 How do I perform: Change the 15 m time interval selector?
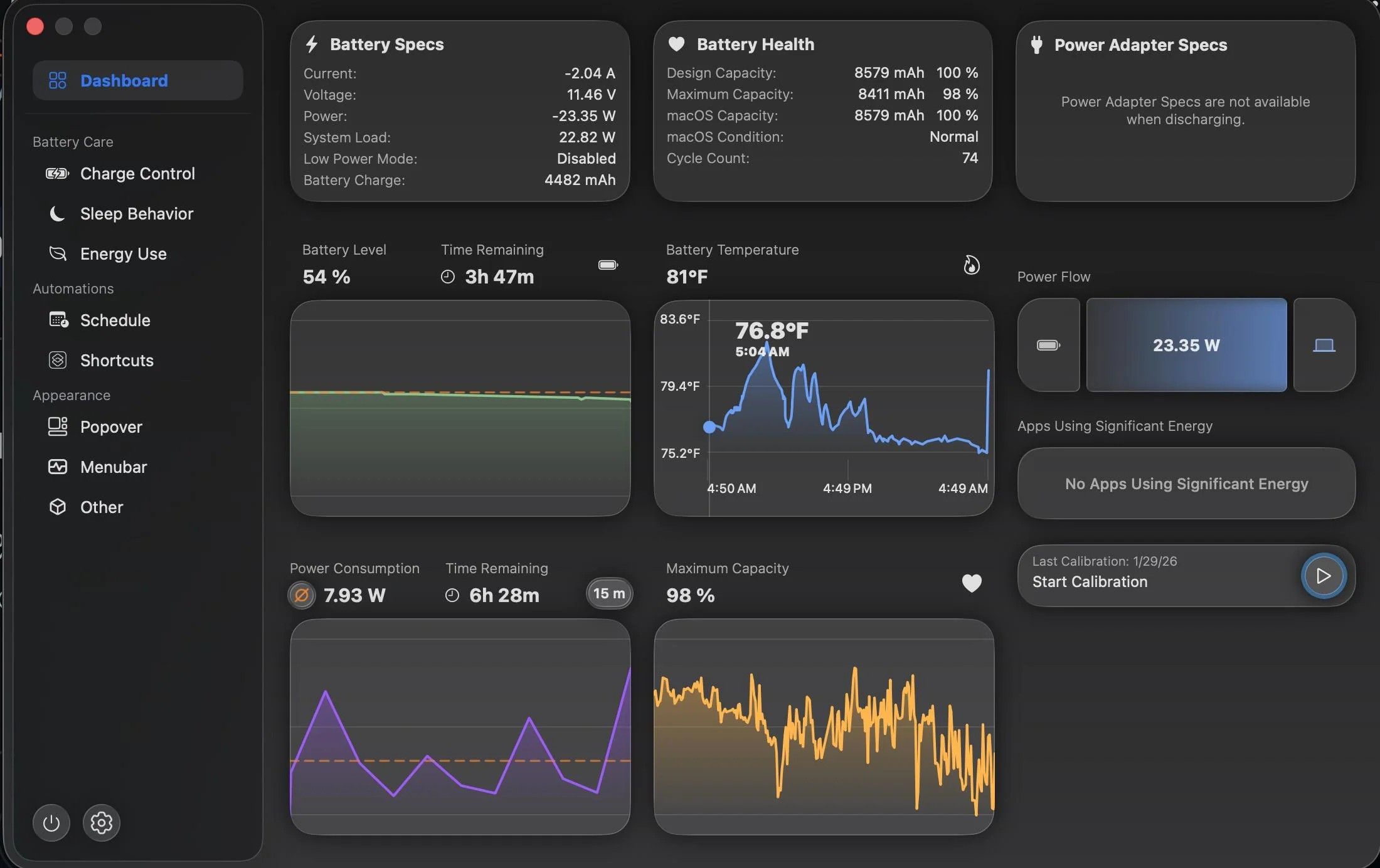(x=609, y=593)
